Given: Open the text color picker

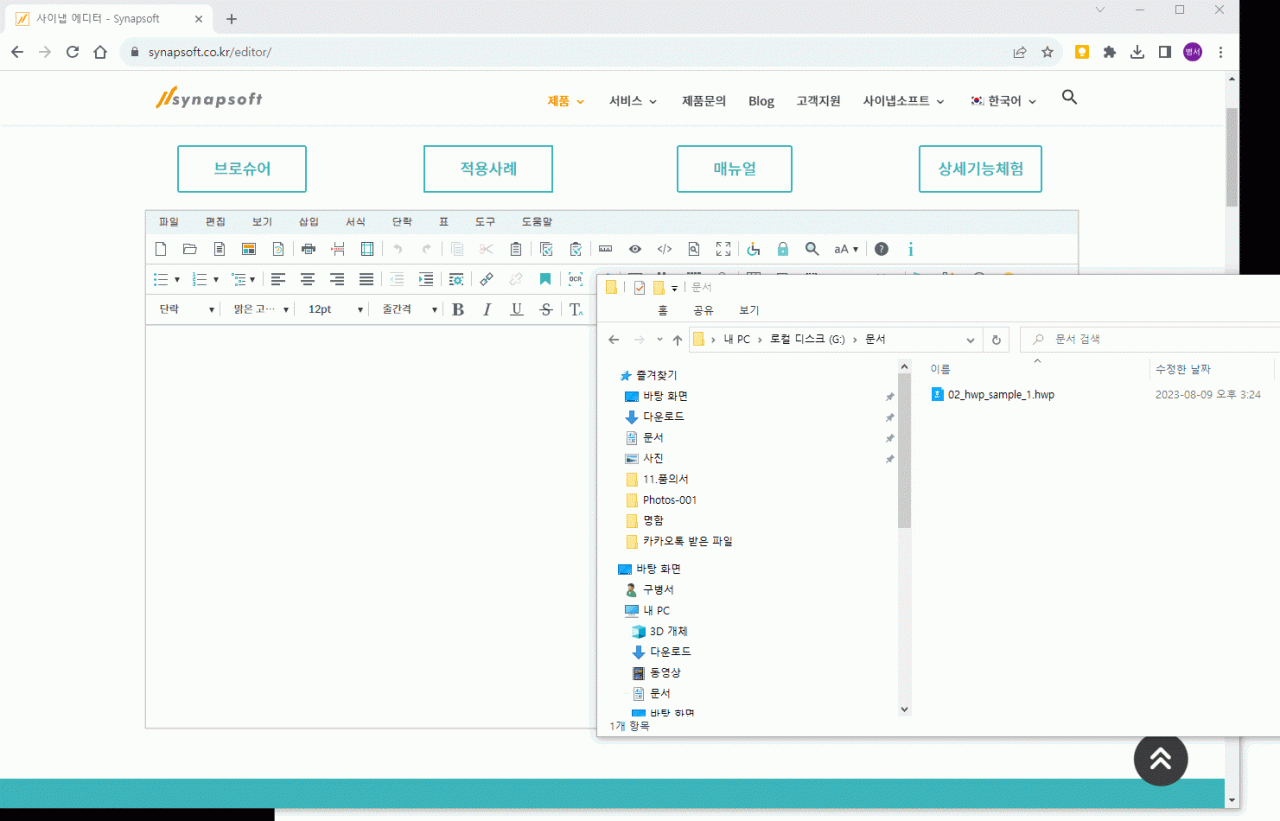Looking at the screenshot, I should 576,310.
